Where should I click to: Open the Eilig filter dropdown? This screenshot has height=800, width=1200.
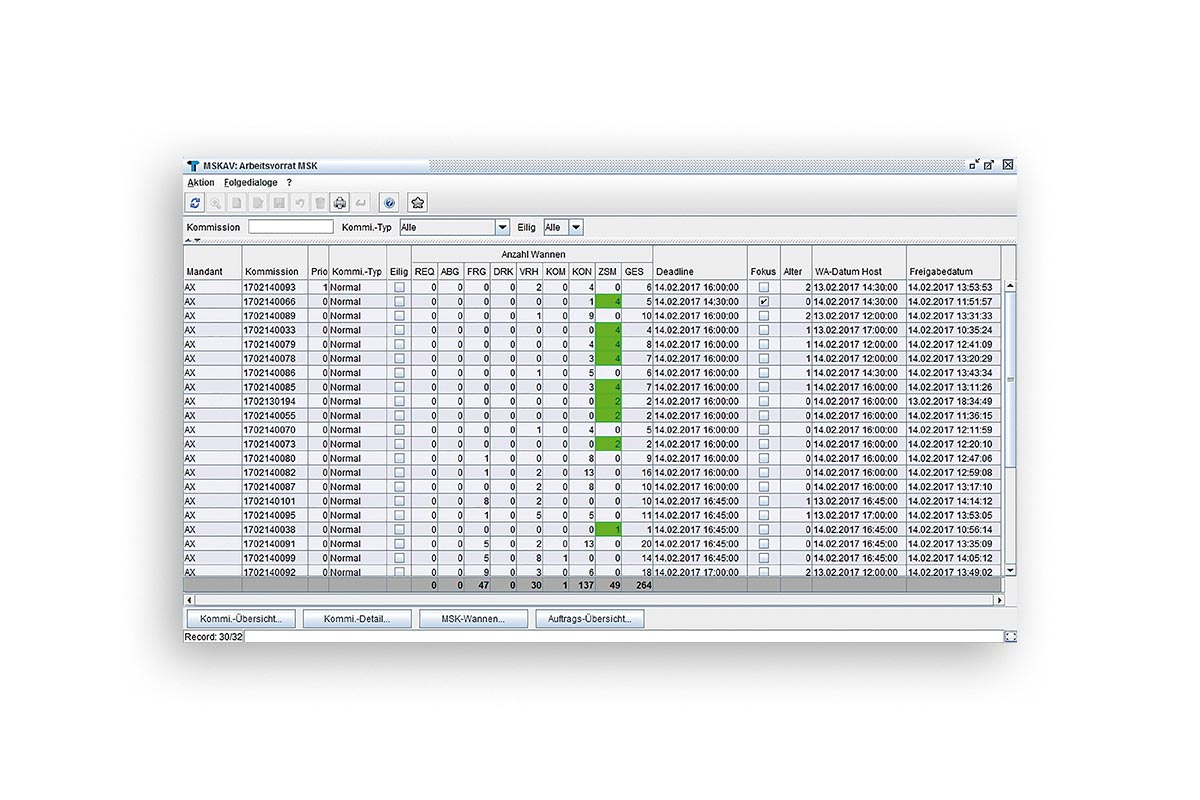[x=576, y=228]
